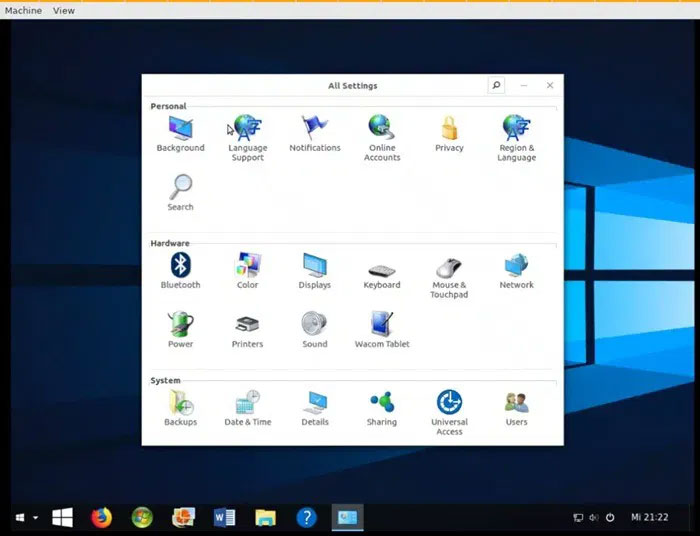Open Sharing settings

(382, 408)
